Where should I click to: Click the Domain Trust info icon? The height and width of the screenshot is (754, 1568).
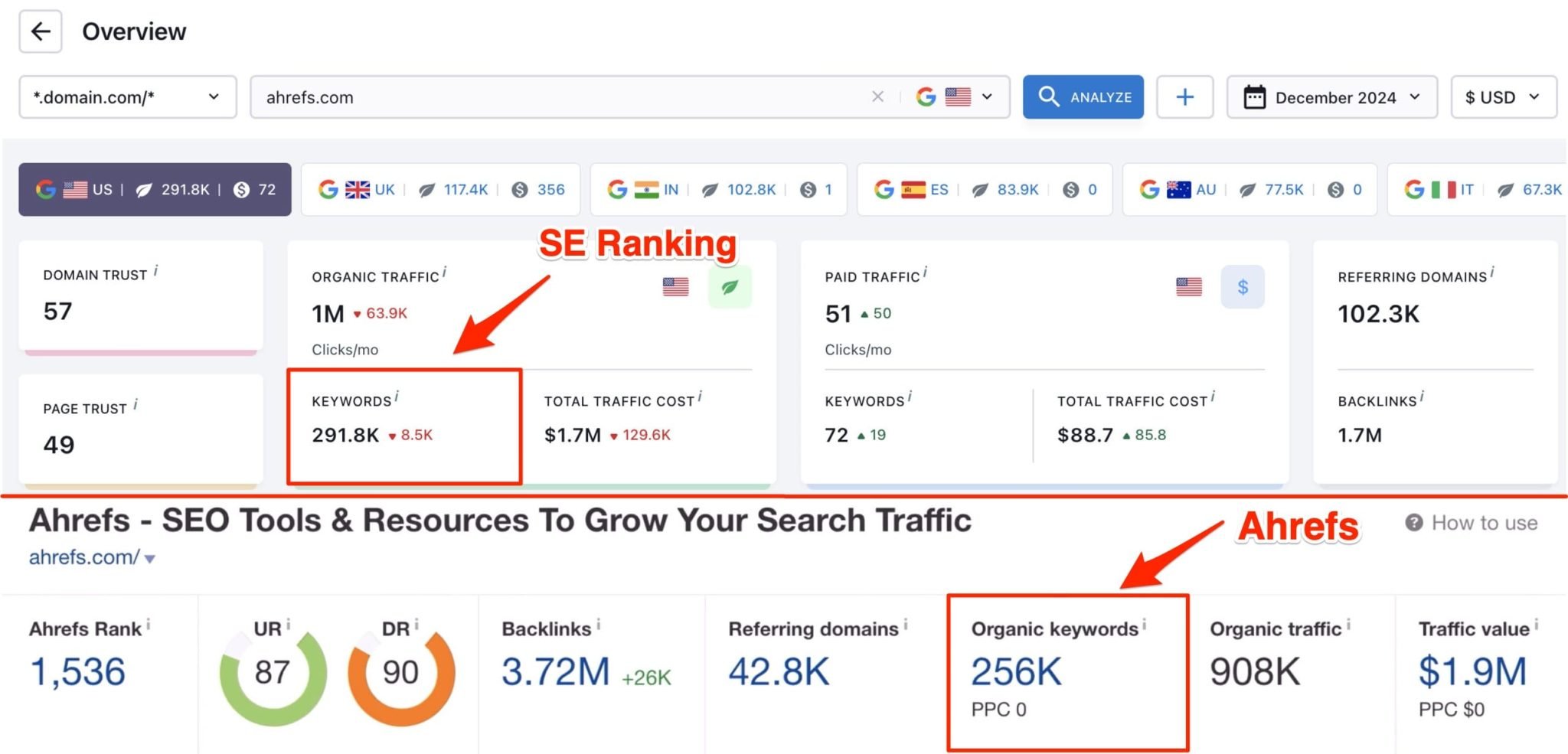click(156, 271)
